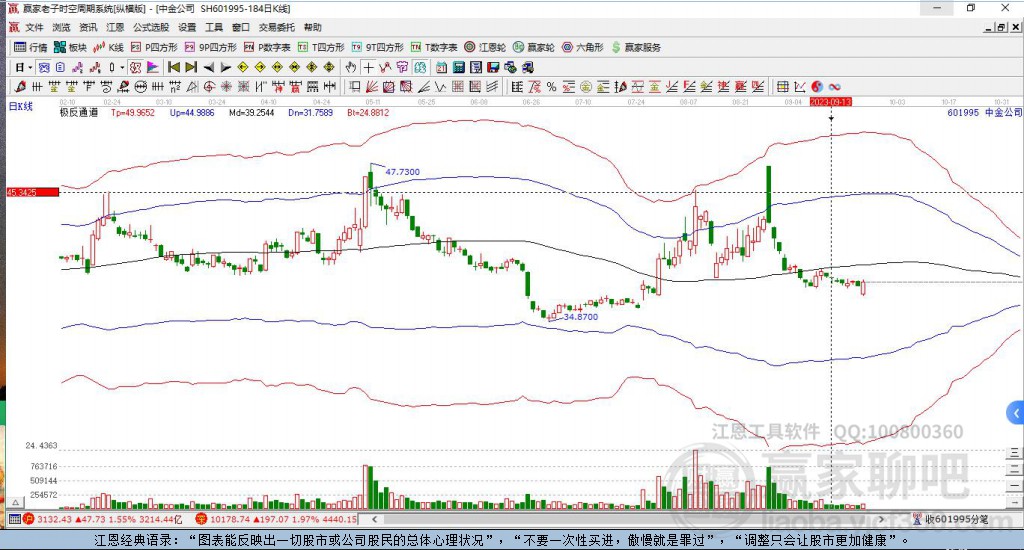Screen dimensions: 1024x550
Task: Click the Md=39.2544 indicator value
Action: point(251,112)
